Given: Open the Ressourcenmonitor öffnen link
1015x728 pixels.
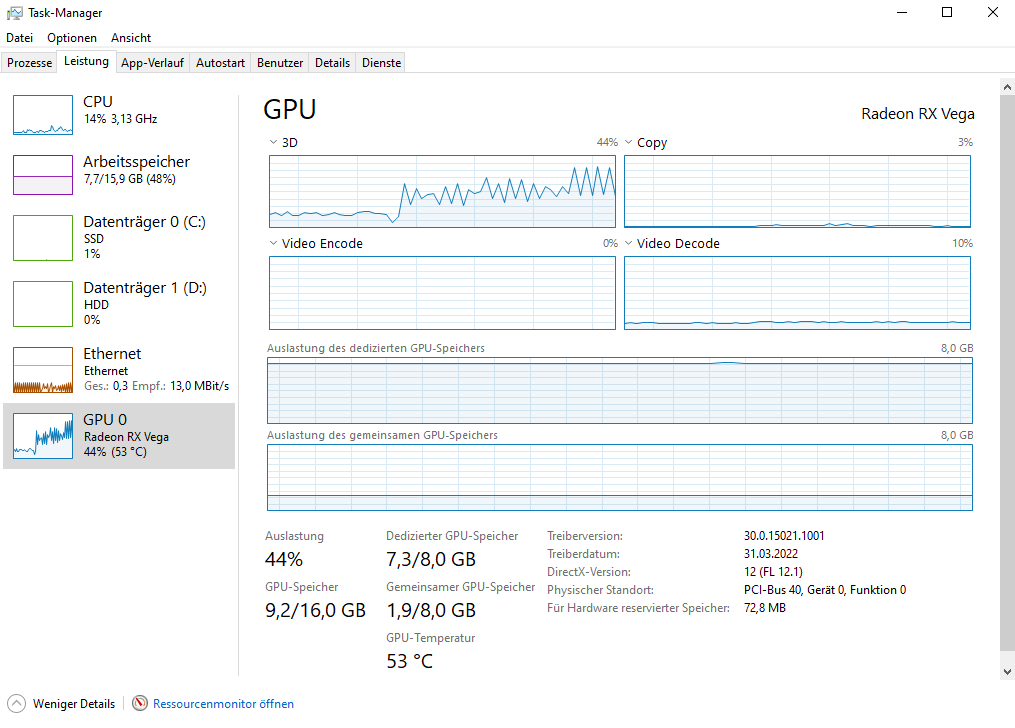Looking at the screenshot, I should click(223, 704).
